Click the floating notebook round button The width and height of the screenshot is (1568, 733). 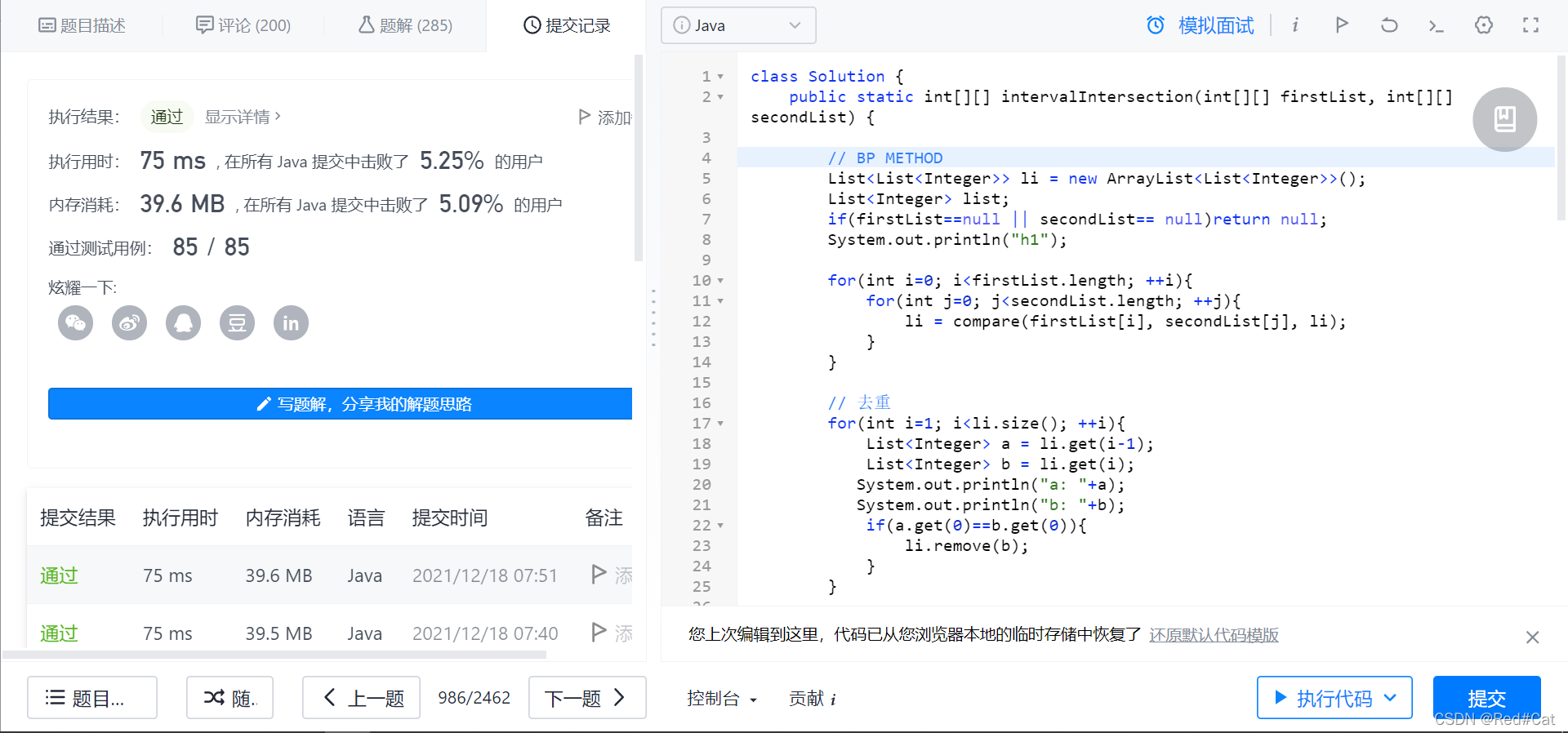tap(1505, 119)
